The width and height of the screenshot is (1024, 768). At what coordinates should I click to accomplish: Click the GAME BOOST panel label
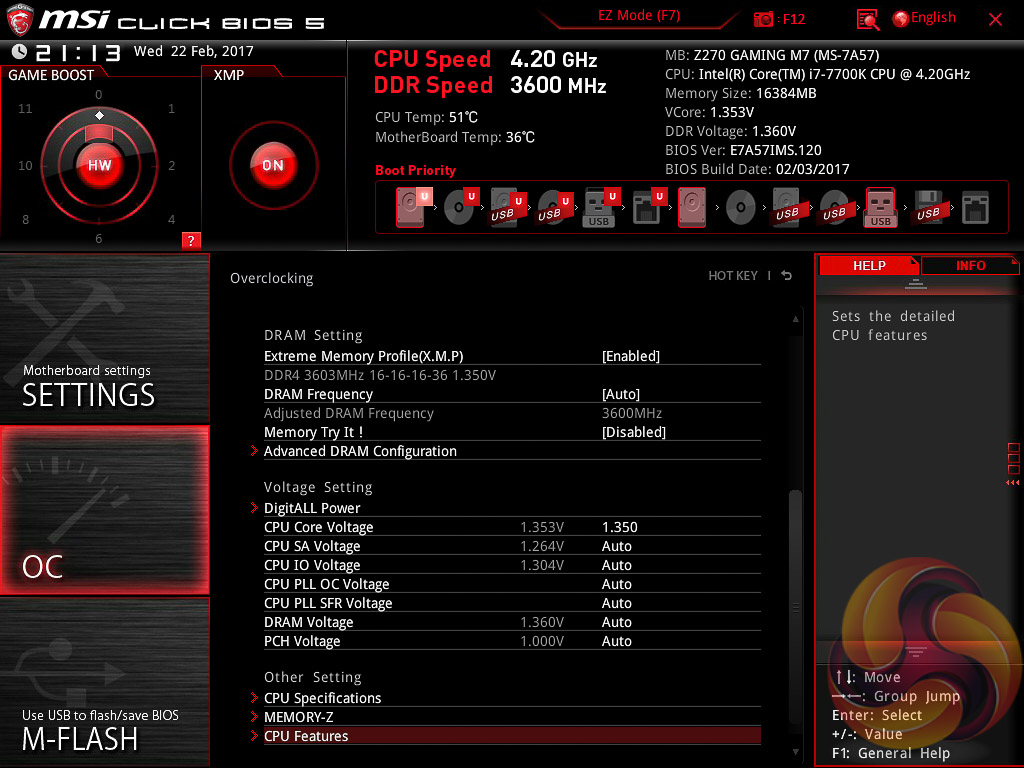(x=51, y=75)
